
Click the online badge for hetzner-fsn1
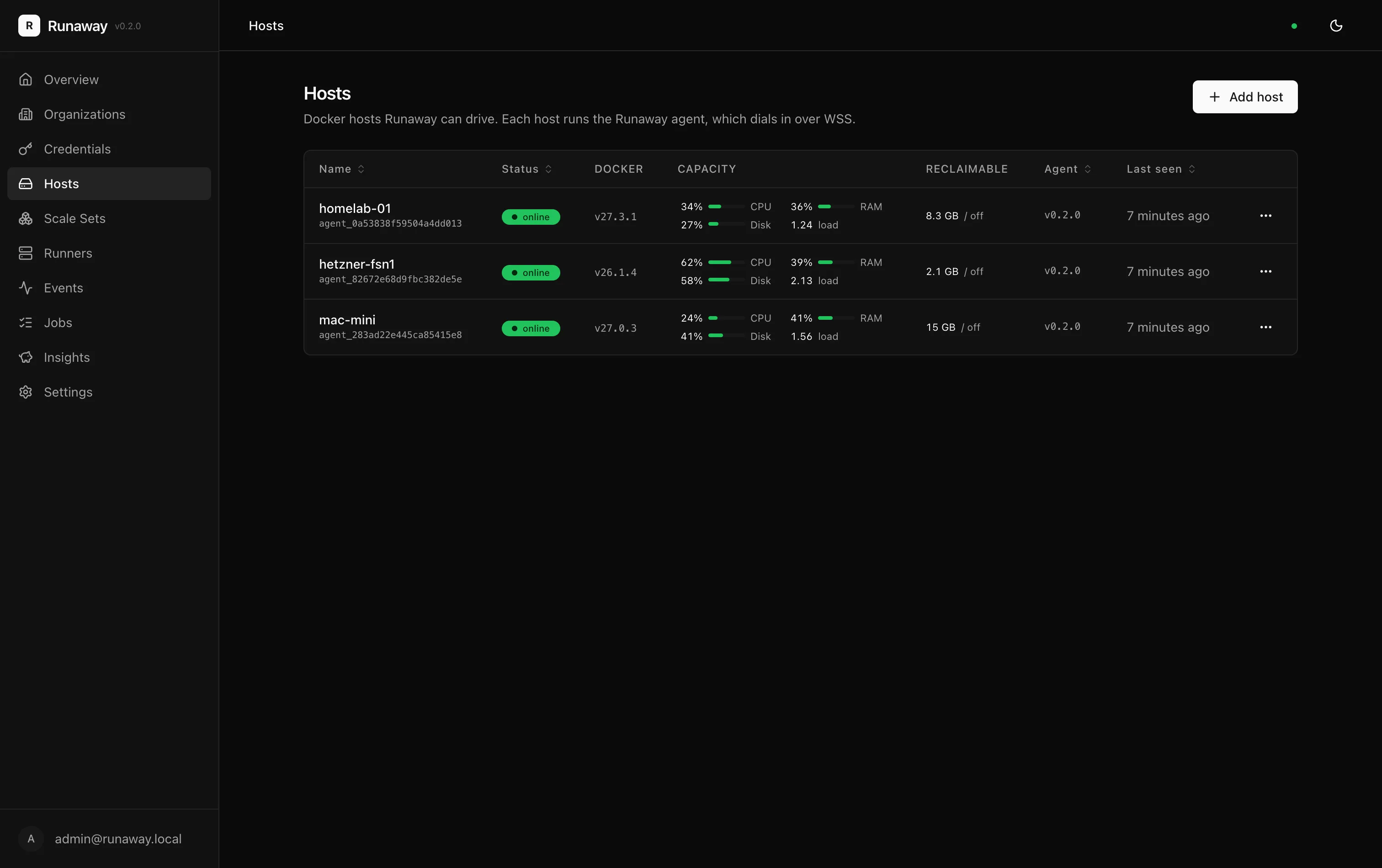(x=531, y=272)
